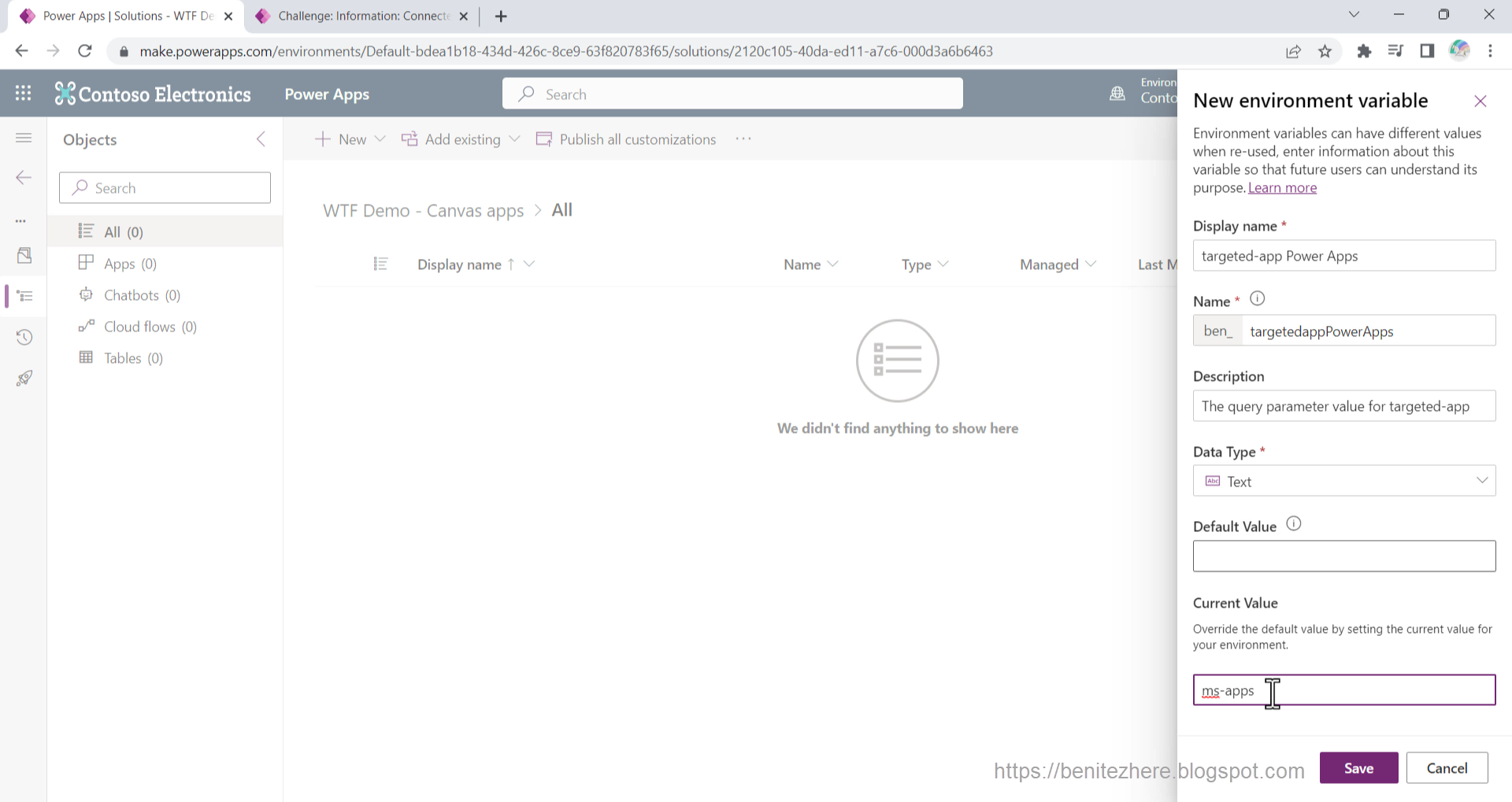Open Managed column filter dropdown

click(1091, 264)
